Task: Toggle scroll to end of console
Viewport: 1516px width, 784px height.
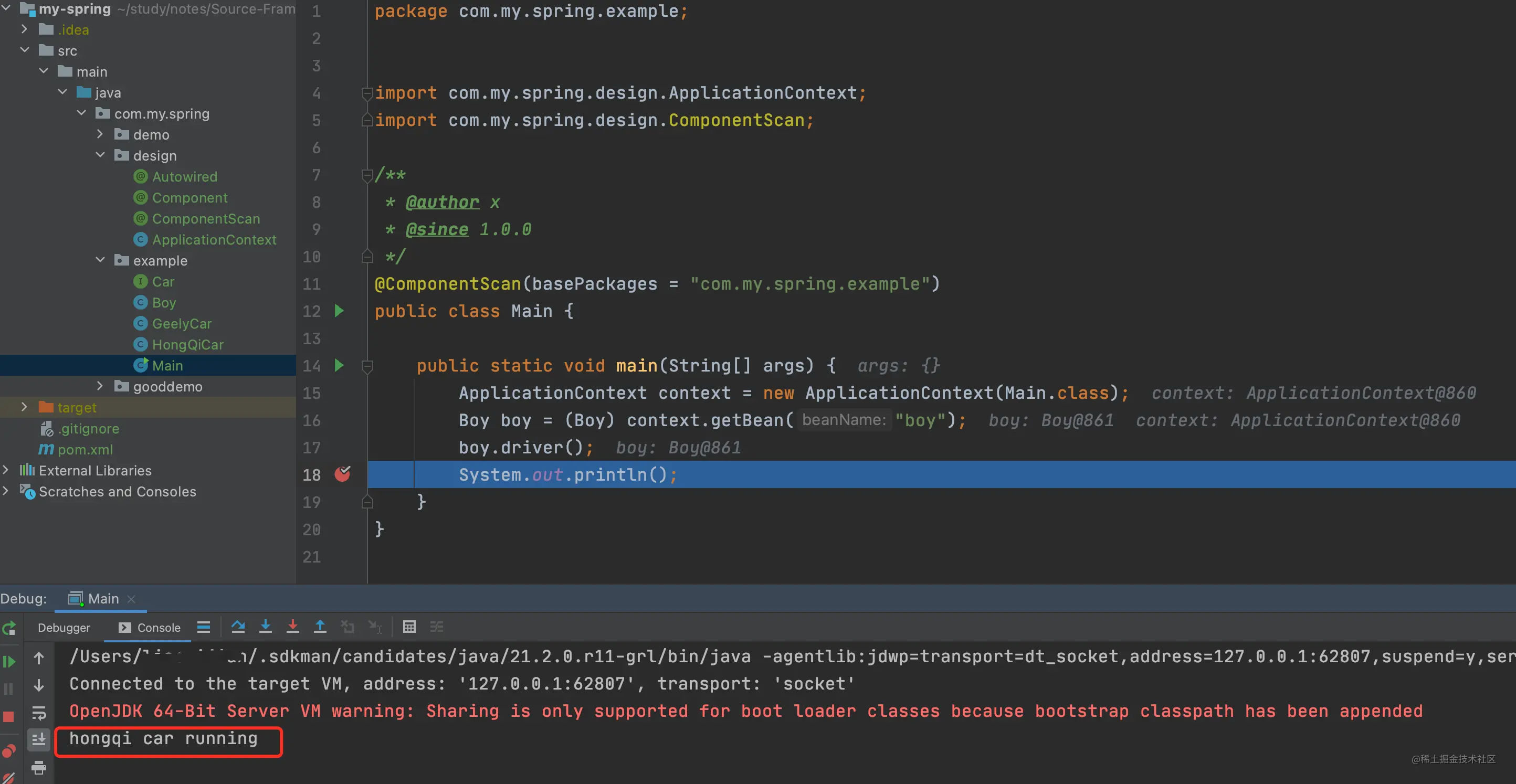Action: coord(39,739)
